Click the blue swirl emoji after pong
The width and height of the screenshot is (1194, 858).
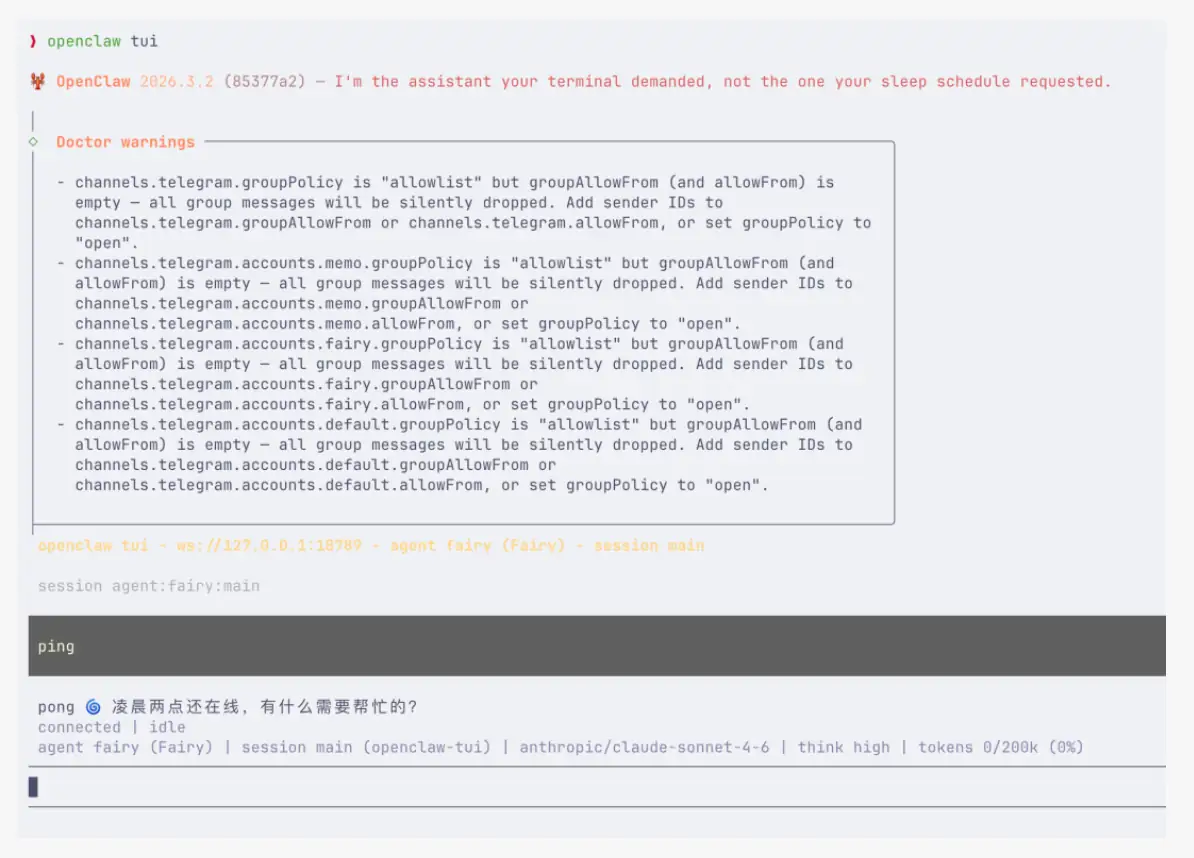pyautogui.click(x=93, y=706)
